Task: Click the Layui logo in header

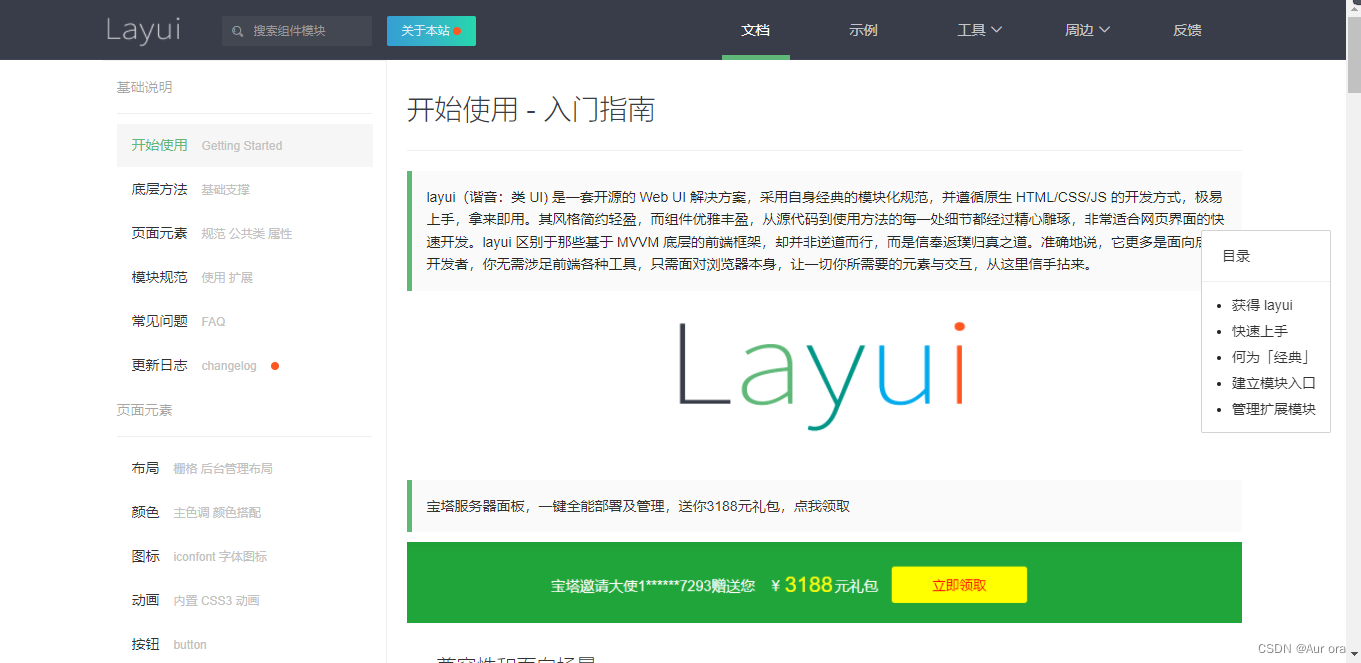Action: click(x=143, y=30)
